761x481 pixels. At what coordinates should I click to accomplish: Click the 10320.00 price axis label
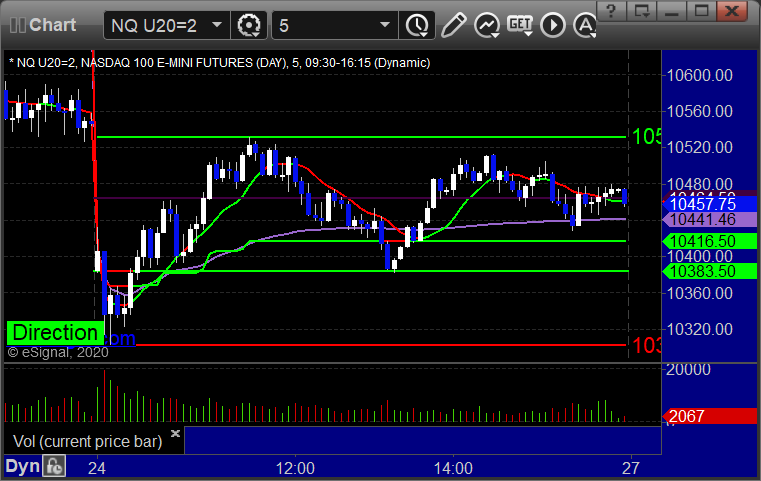point(700,330)
